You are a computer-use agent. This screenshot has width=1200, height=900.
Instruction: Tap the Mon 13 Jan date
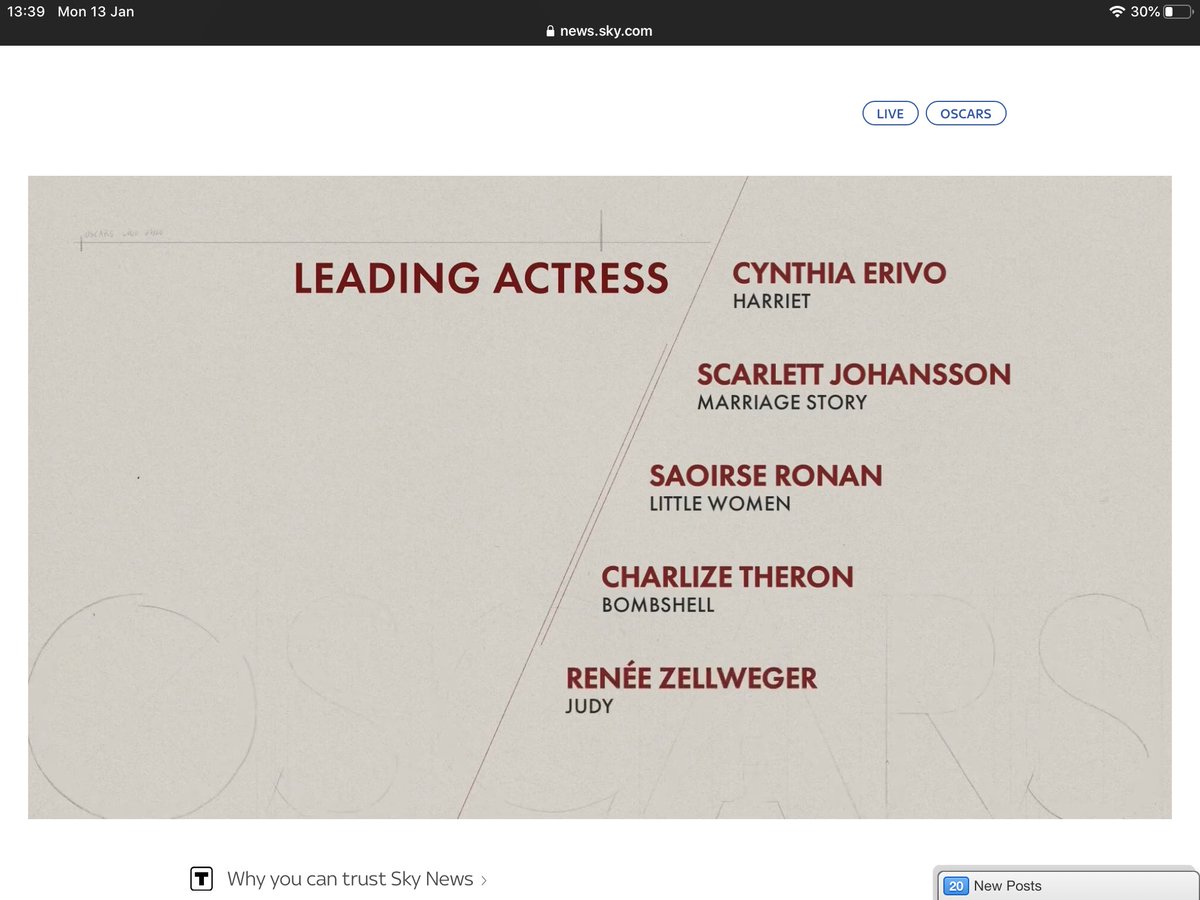point(96,12)
